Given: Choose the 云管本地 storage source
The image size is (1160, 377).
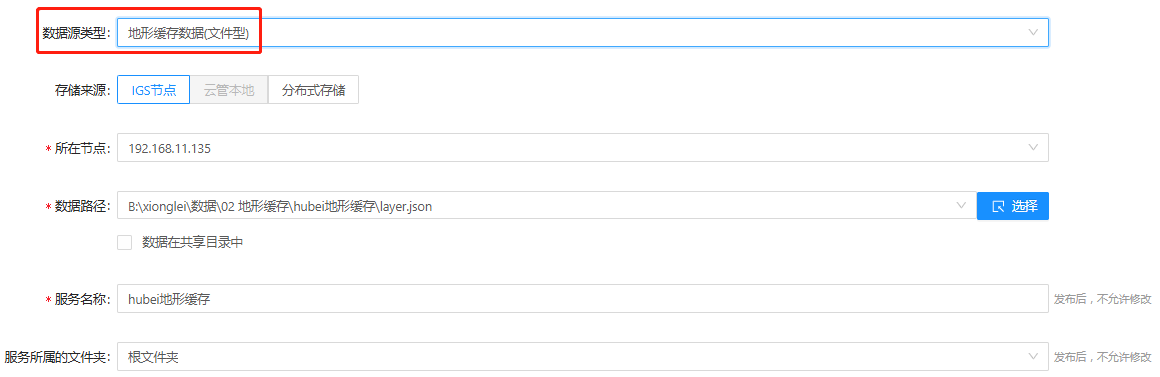Looking at the screenshot, I should pyautogui.click(x=229, y=90).
